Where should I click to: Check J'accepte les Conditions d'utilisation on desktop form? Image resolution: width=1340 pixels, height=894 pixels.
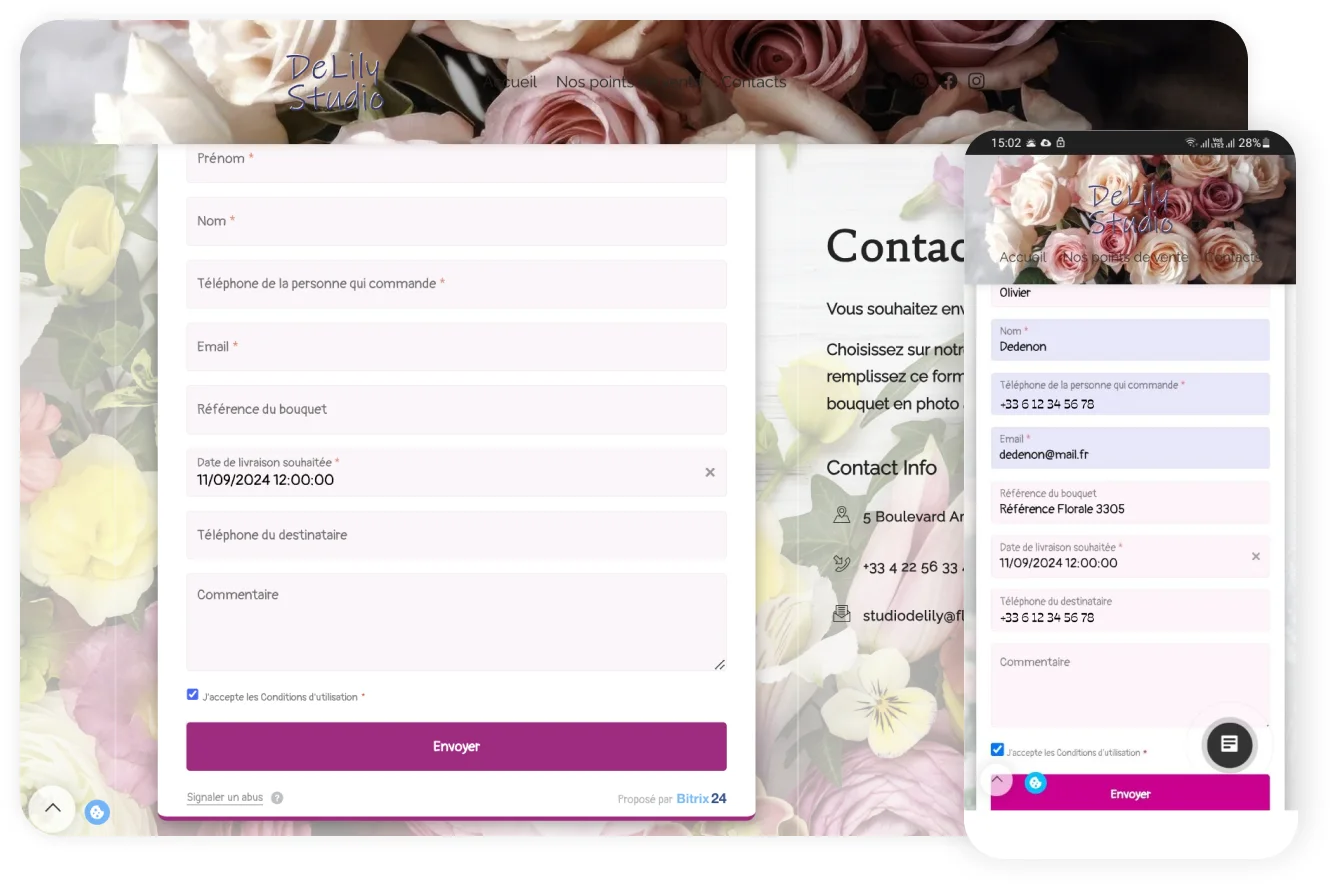(x=192, y=693)
